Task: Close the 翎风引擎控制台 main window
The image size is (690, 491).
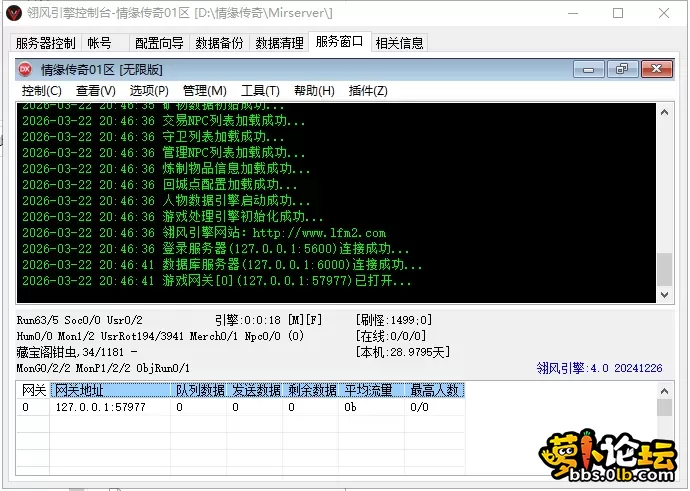Action: coord(664,13)
